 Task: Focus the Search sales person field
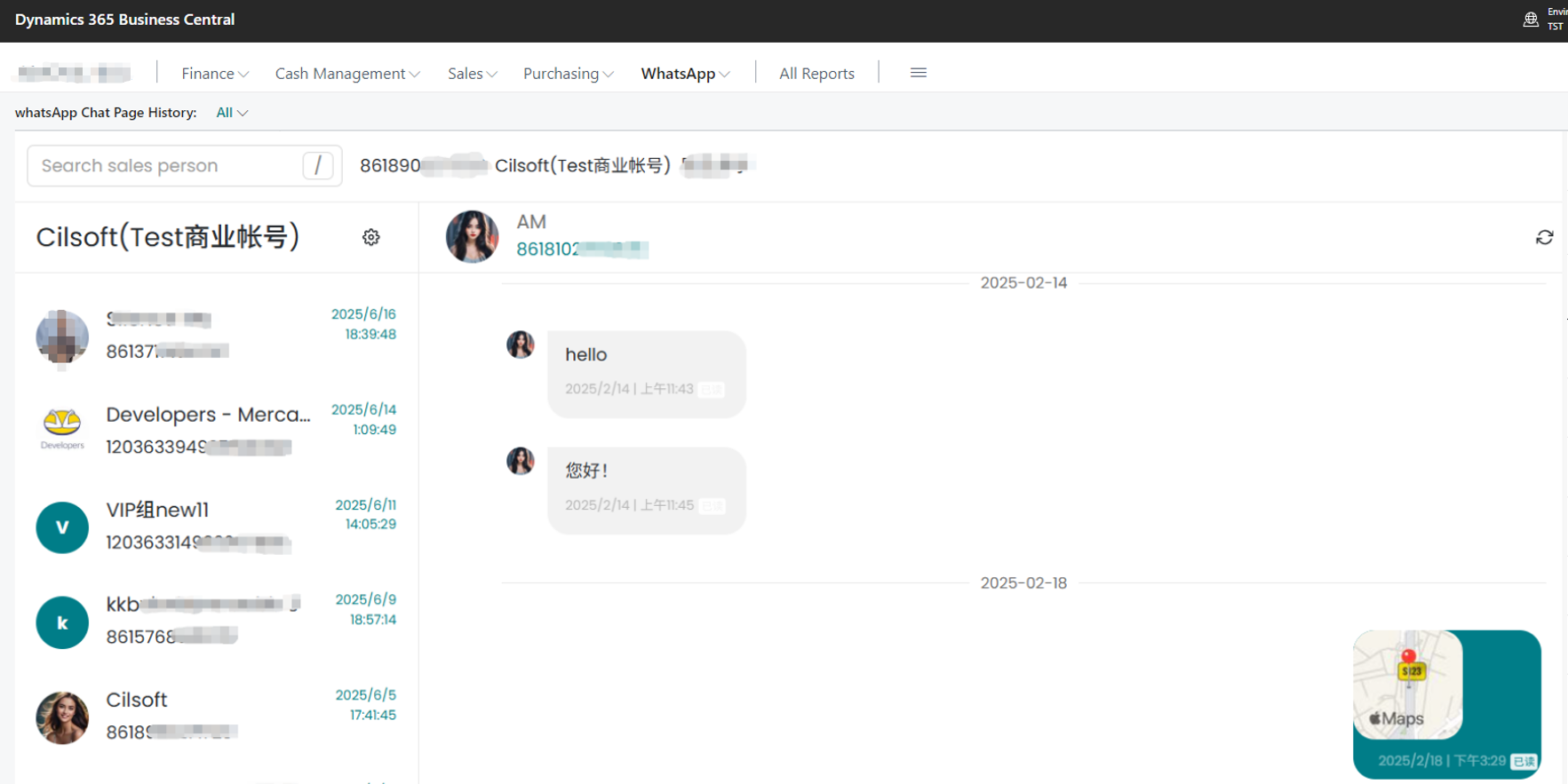(x=169, y=166)
